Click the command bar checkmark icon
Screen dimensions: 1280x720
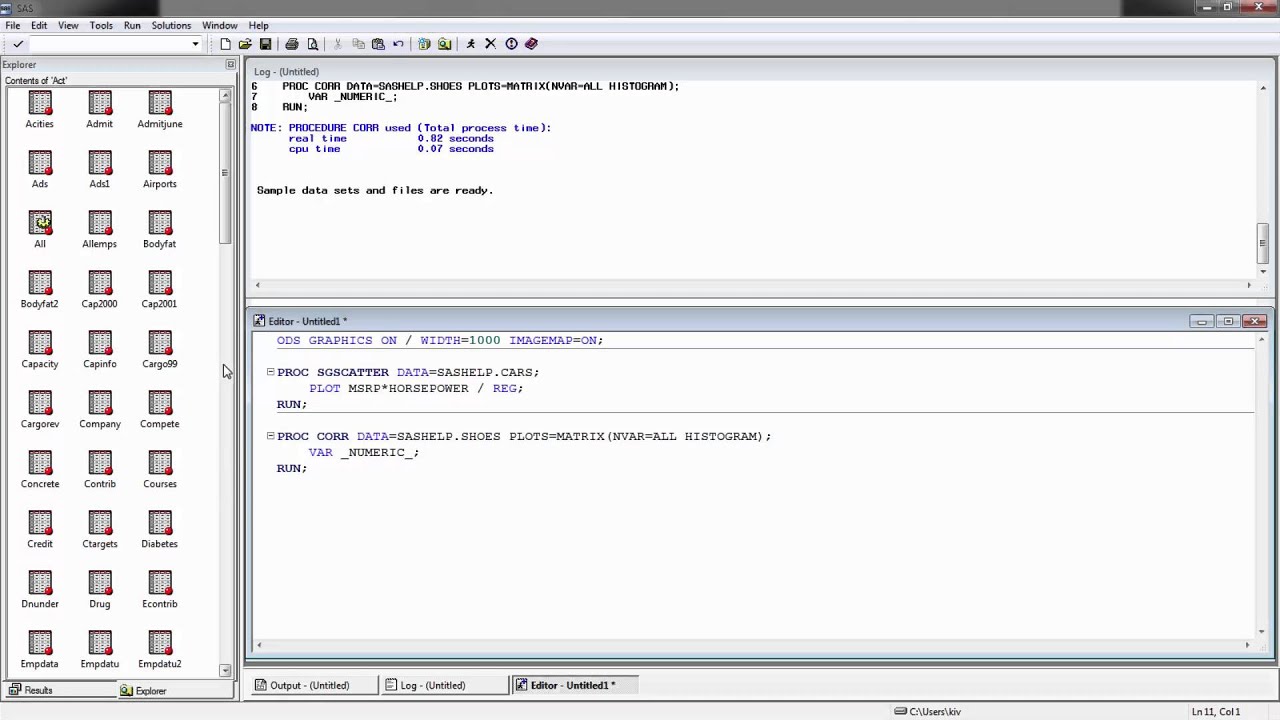pyautogui.click(x=18, y=44)
